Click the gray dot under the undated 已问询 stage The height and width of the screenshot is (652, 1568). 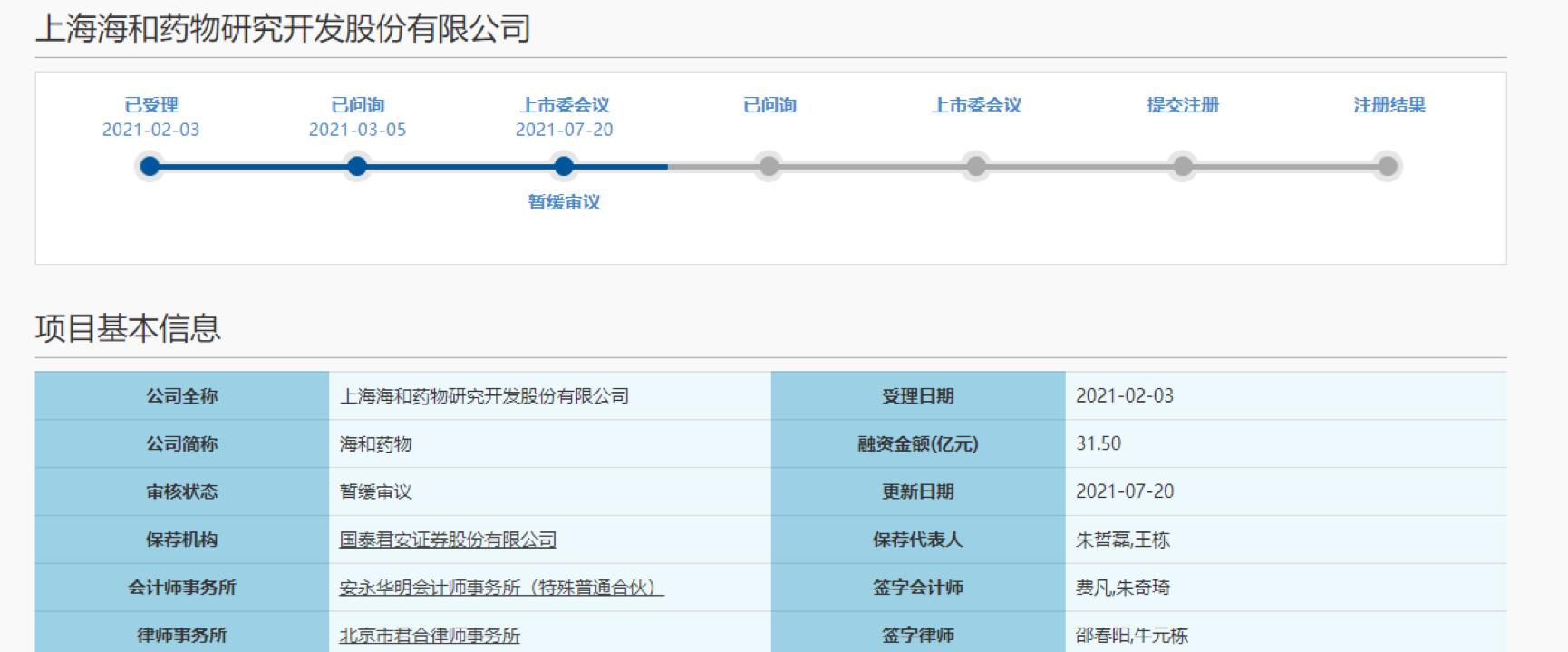coord(769,166)
